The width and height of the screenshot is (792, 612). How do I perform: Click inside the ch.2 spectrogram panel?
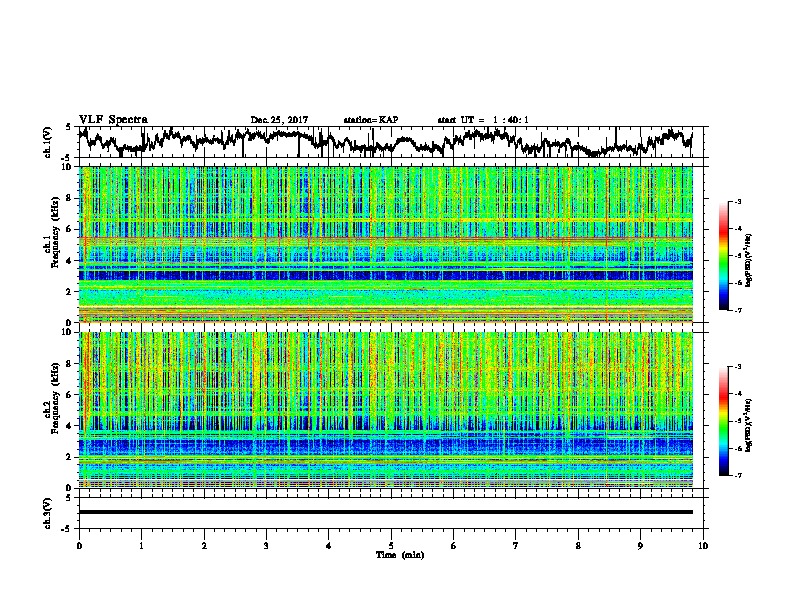[x=386, y=410]
